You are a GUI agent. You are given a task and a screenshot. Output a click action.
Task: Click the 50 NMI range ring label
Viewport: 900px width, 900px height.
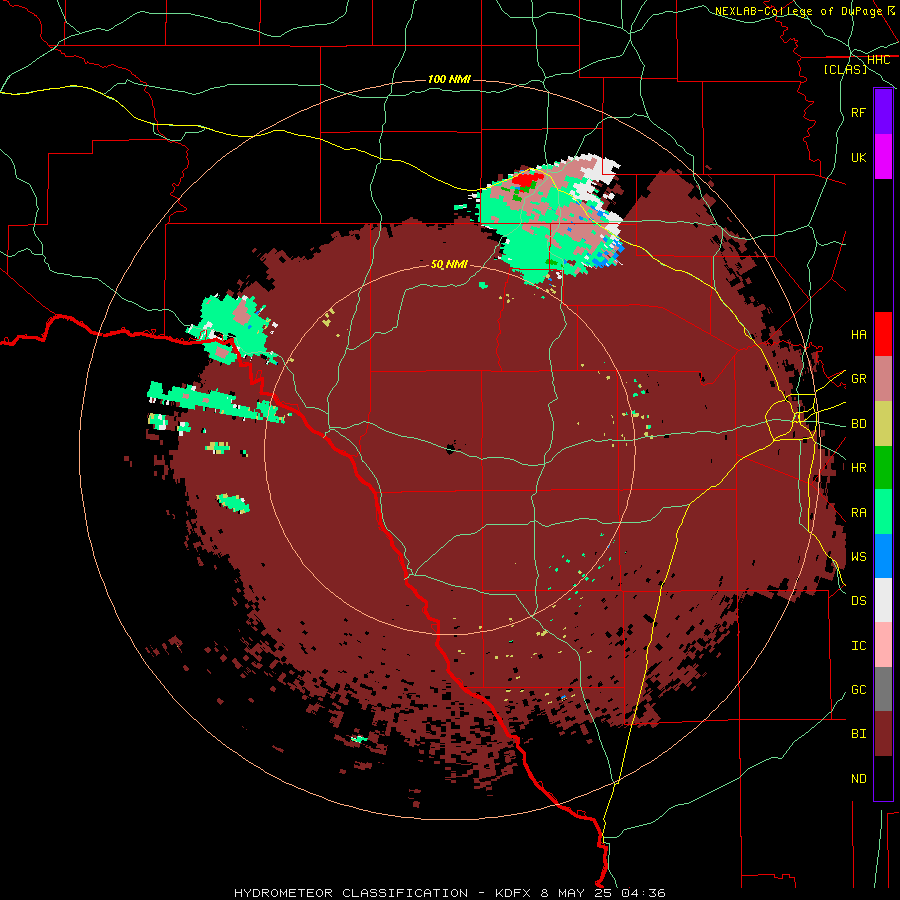click(x=449, y=264)
